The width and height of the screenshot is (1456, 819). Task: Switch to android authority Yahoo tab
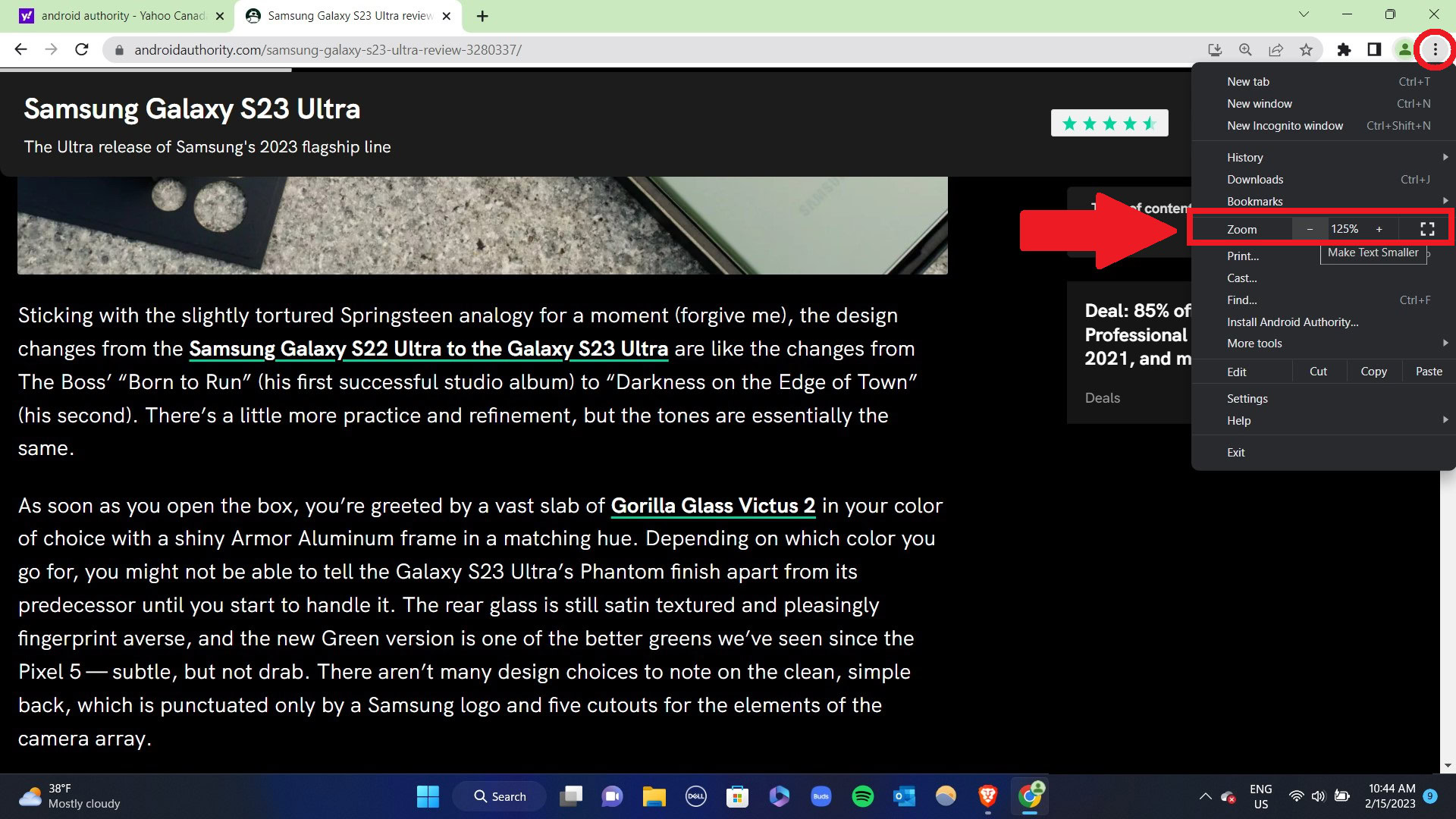click(121, 16)
